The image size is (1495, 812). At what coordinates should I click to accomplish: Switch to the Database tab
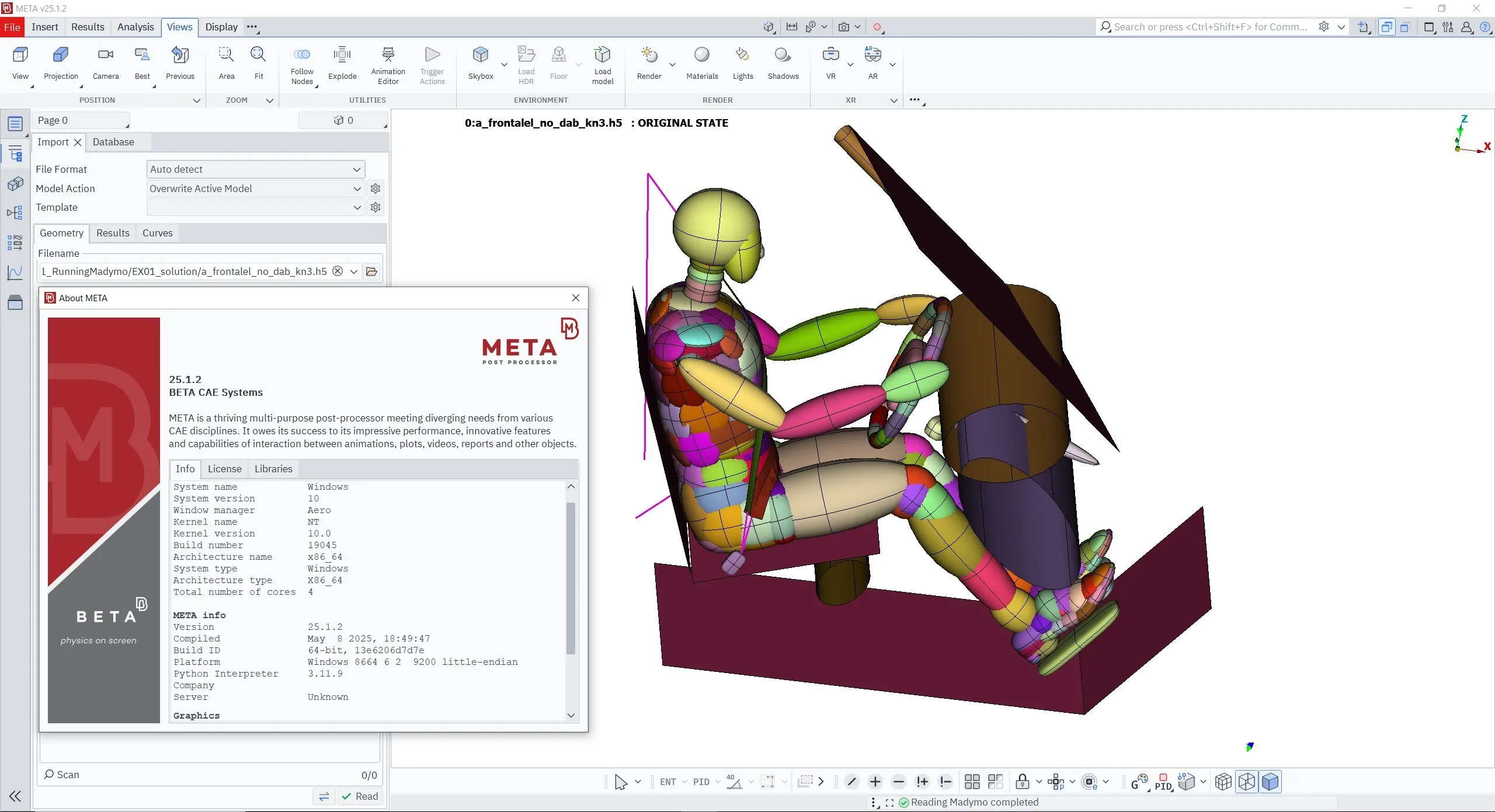pos(113,142)
